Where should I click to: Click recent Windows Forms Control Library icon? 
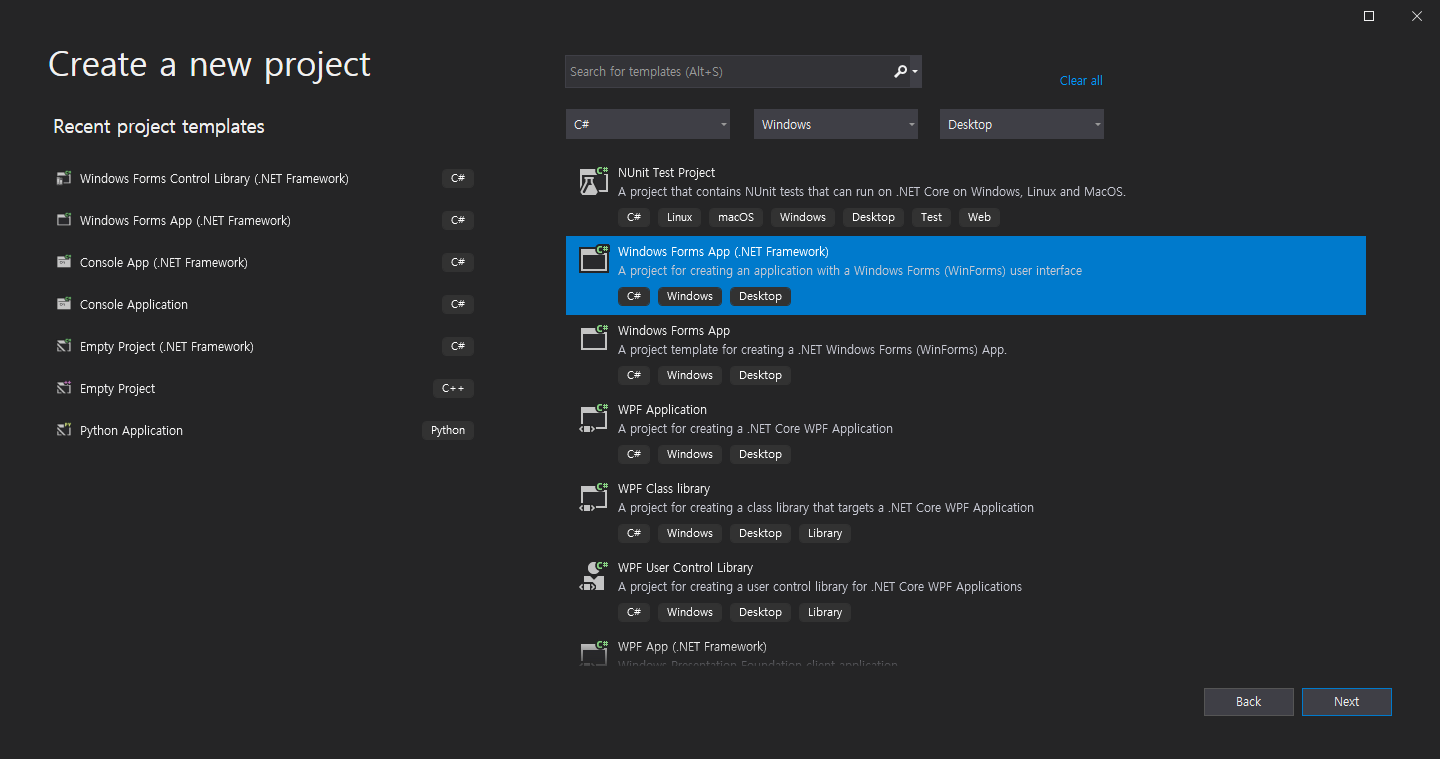64,179
